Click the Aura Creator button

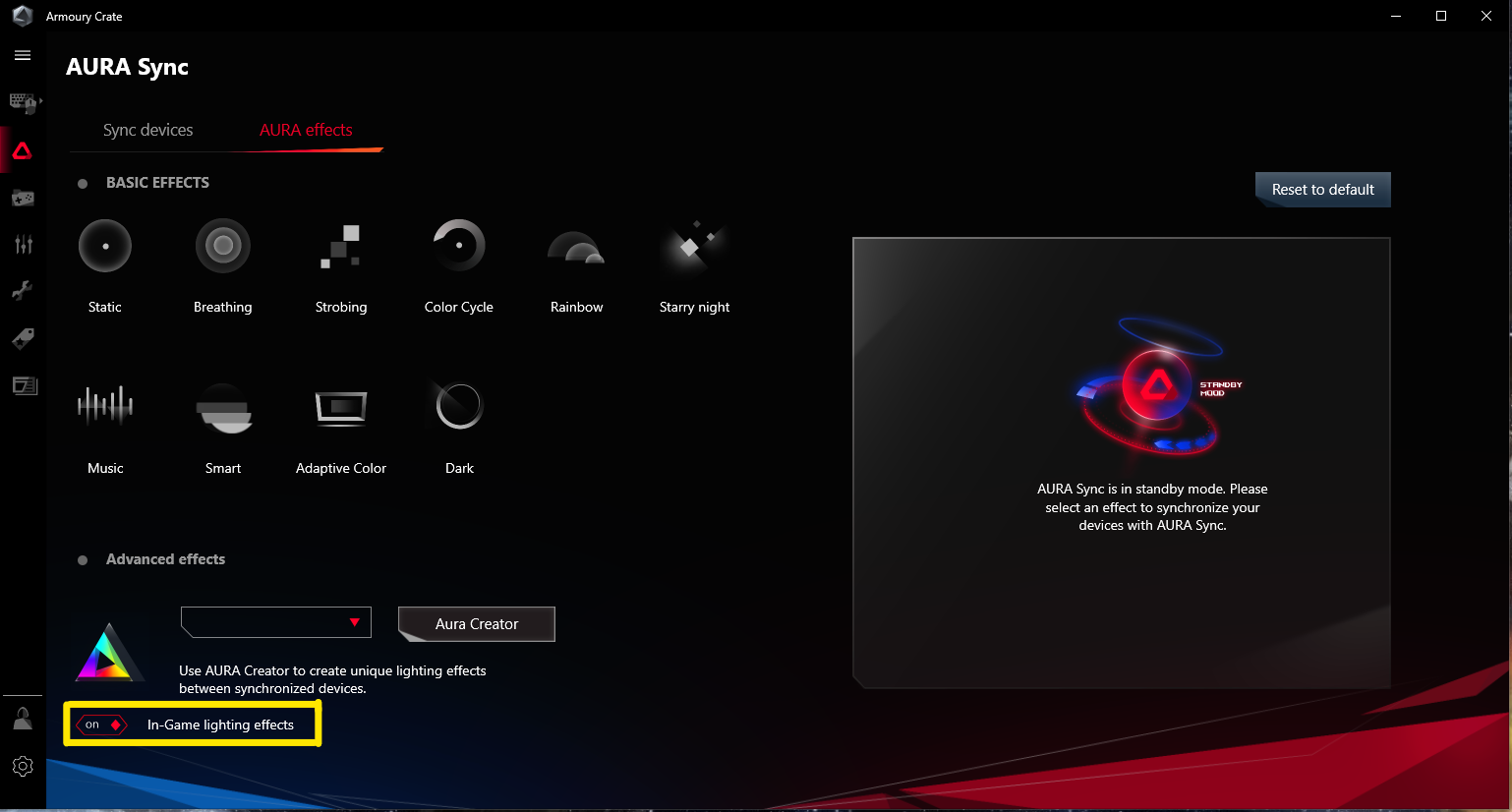[477, 624]
